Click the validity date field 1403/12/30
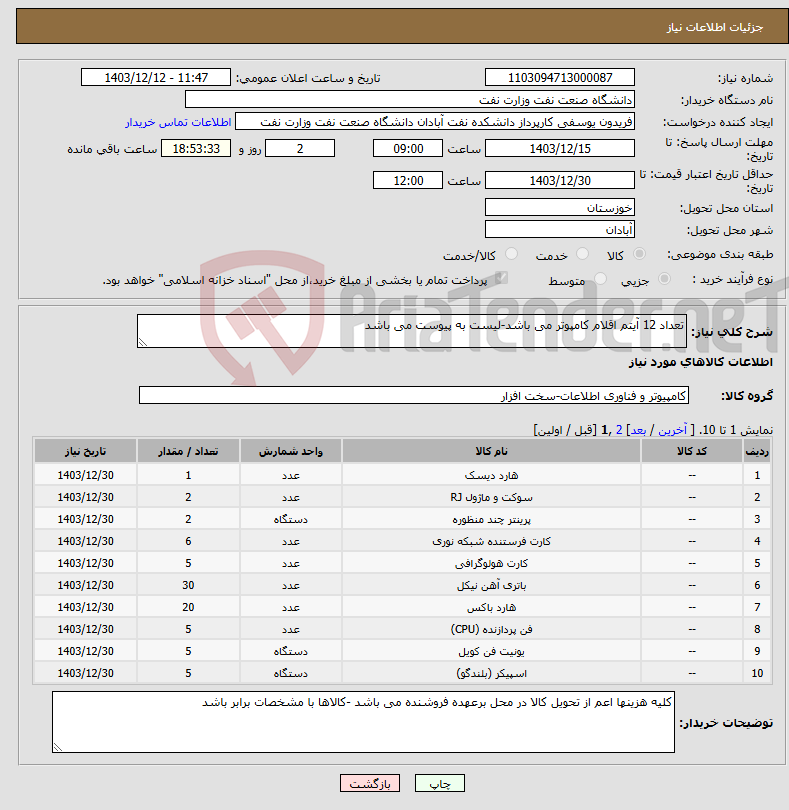The width and height of the screenshot is (789, 810). point(560,181)
